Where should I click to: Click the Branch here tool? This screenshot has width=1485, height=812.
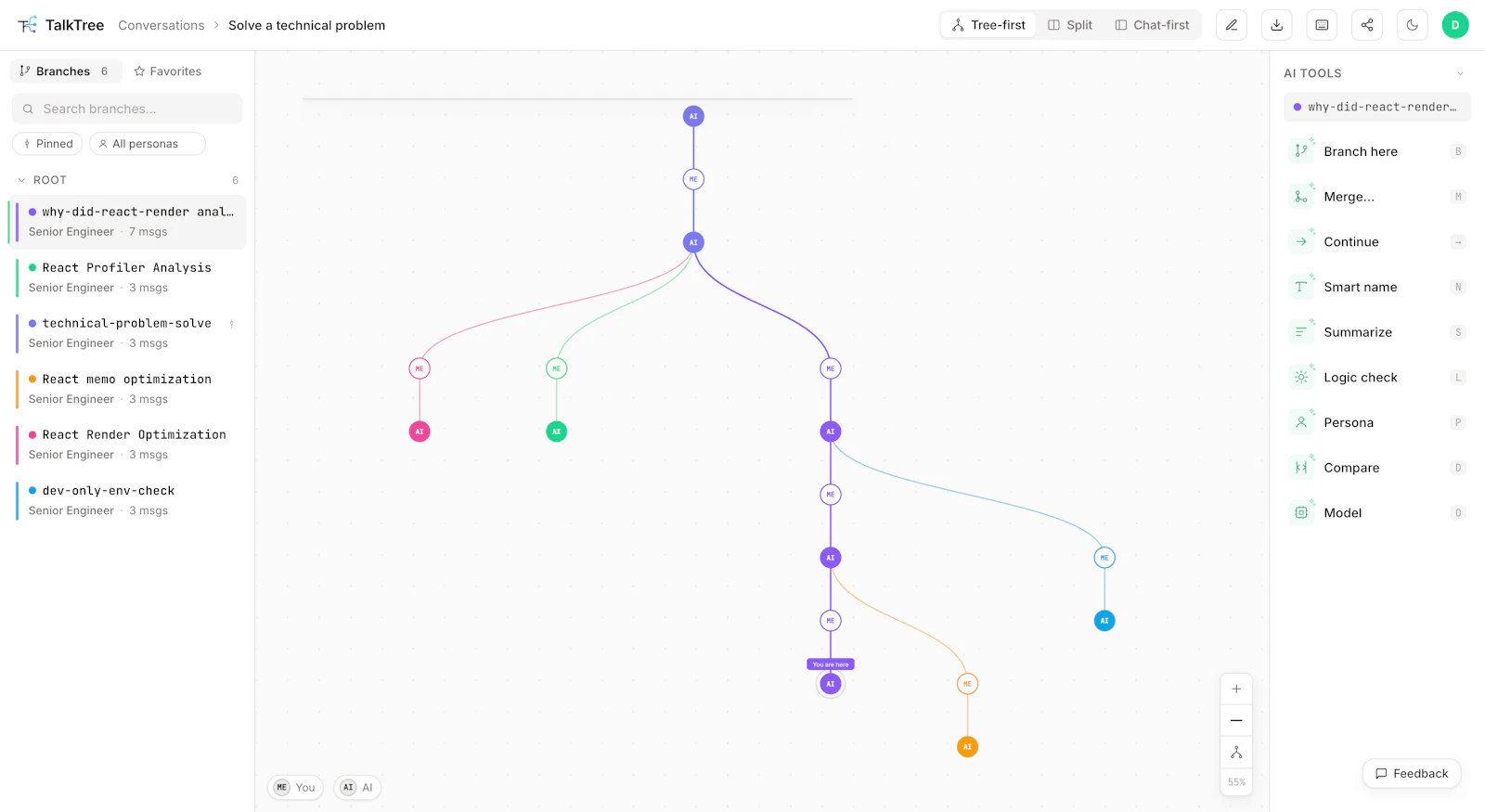click(1377, 151)
